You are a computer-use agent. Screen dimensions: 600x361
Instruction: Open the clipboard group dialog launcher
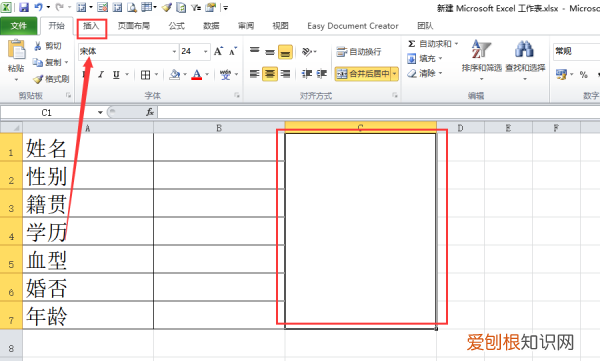(68, 95)
